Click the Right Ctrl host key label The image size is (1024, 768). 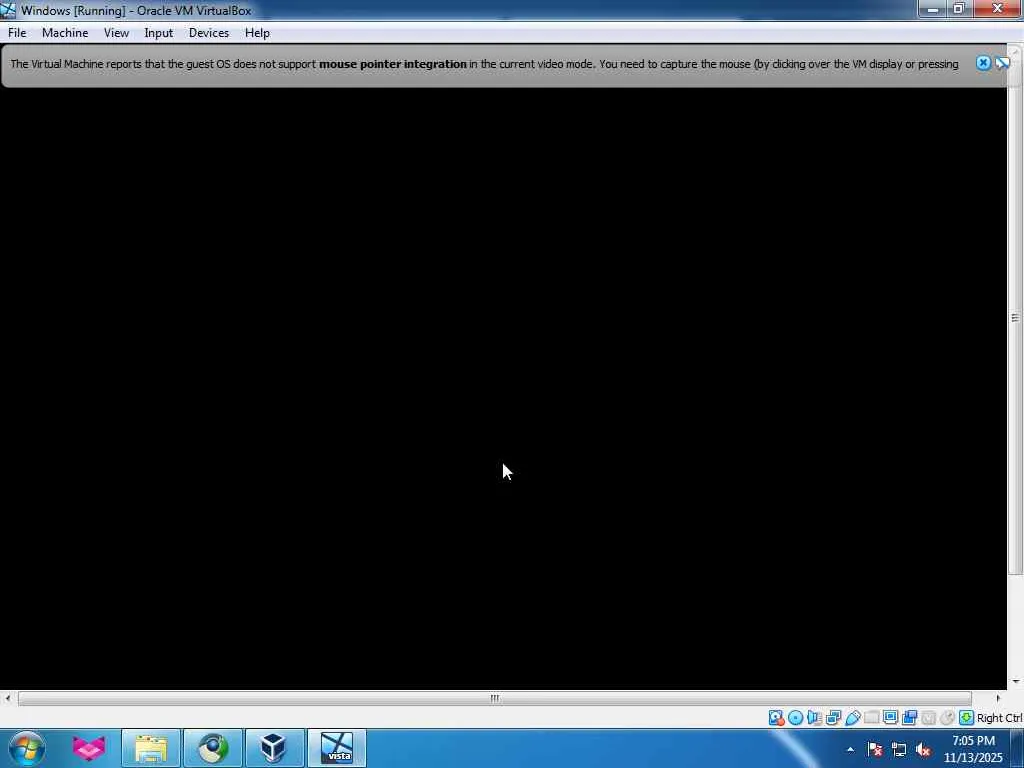(x=1000, y=718)
